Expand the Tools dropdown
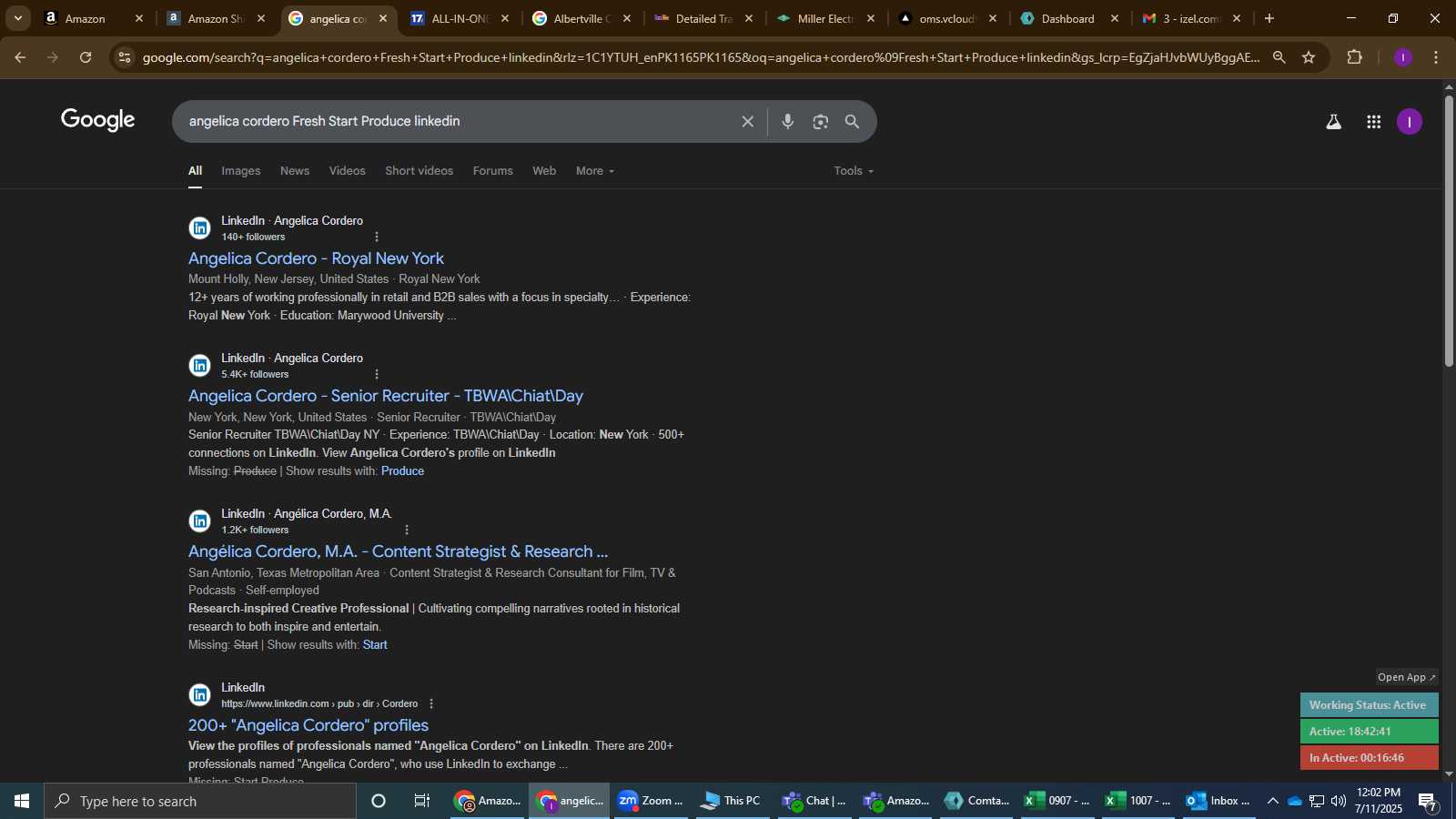The height and width of the screenshot is (819, 1456). tap(854, 171)
